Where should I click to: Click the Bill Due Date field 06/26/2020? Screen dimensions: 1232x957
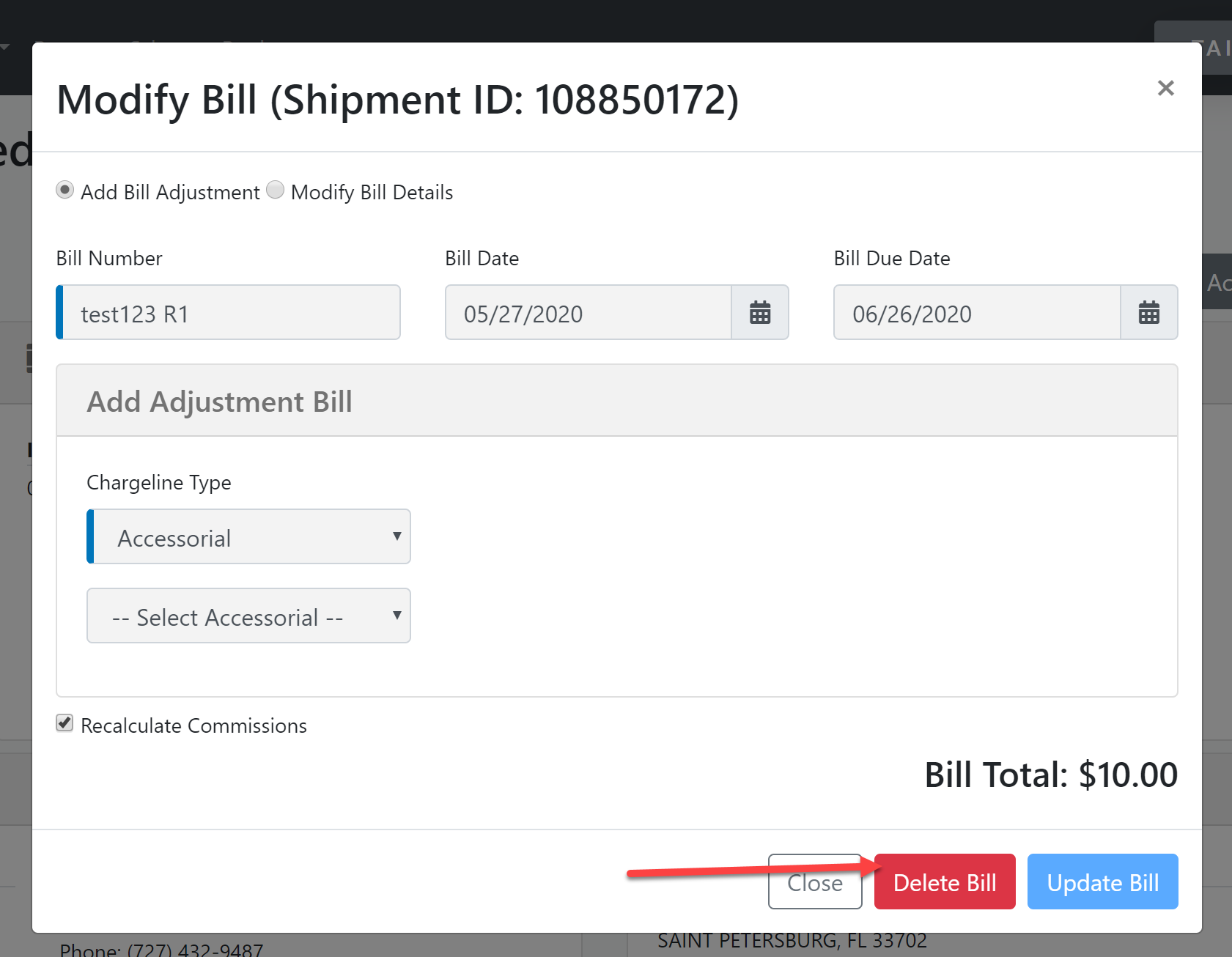(977, 313)
